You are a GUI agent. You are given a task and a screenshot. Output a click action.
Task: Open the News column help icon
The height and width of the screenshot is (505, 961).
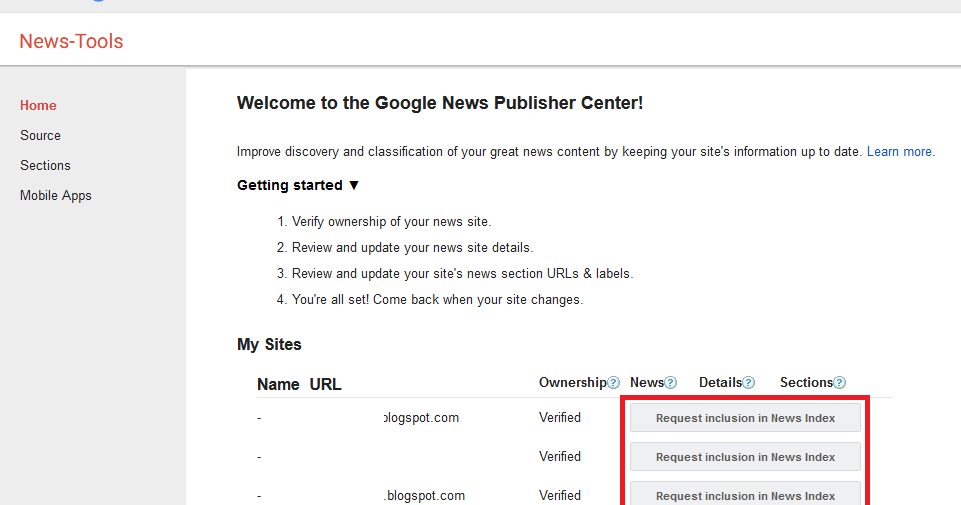coord(670,383)
